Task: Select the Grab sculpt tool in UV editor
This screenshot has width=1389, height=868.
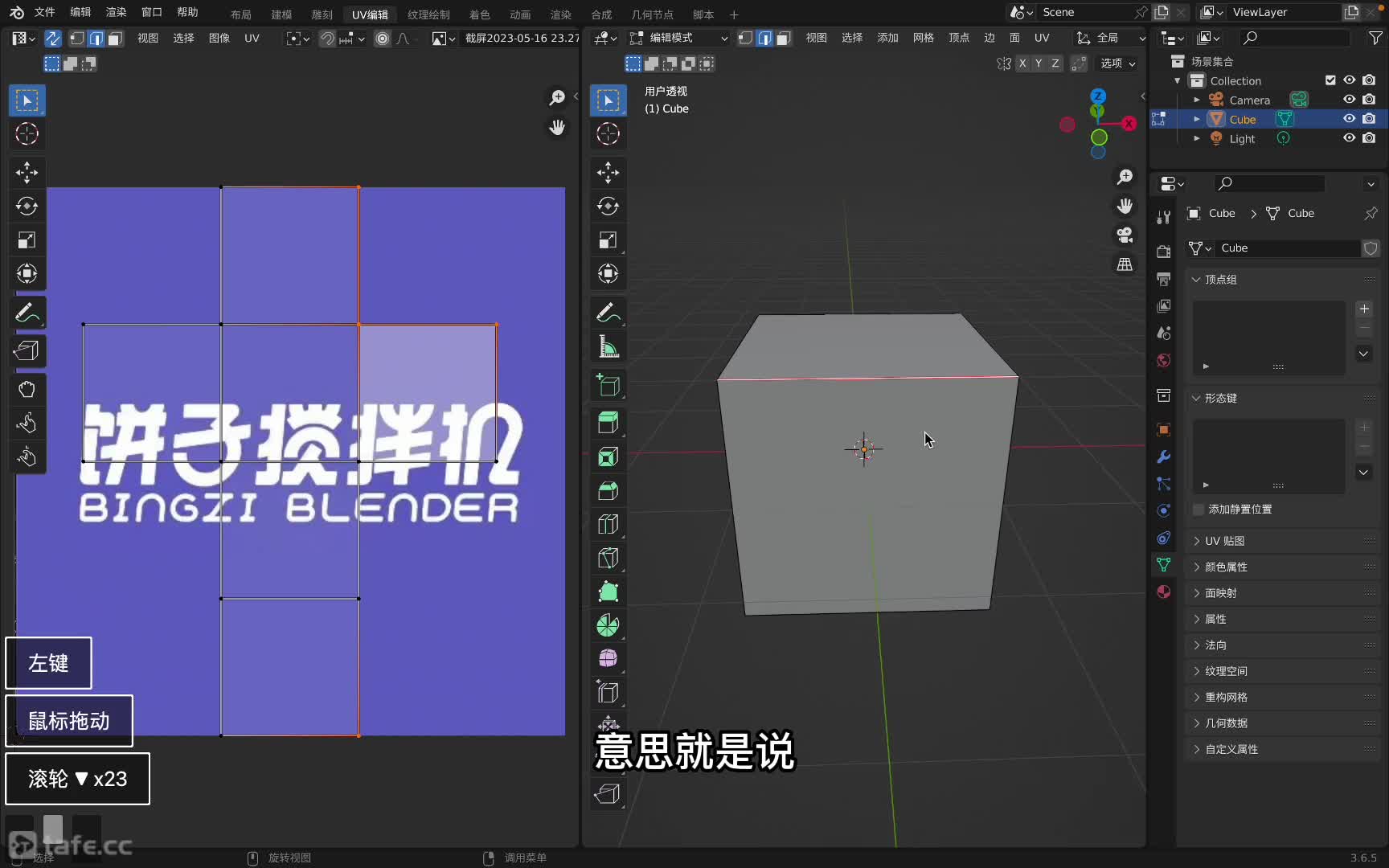Action: 27,389
